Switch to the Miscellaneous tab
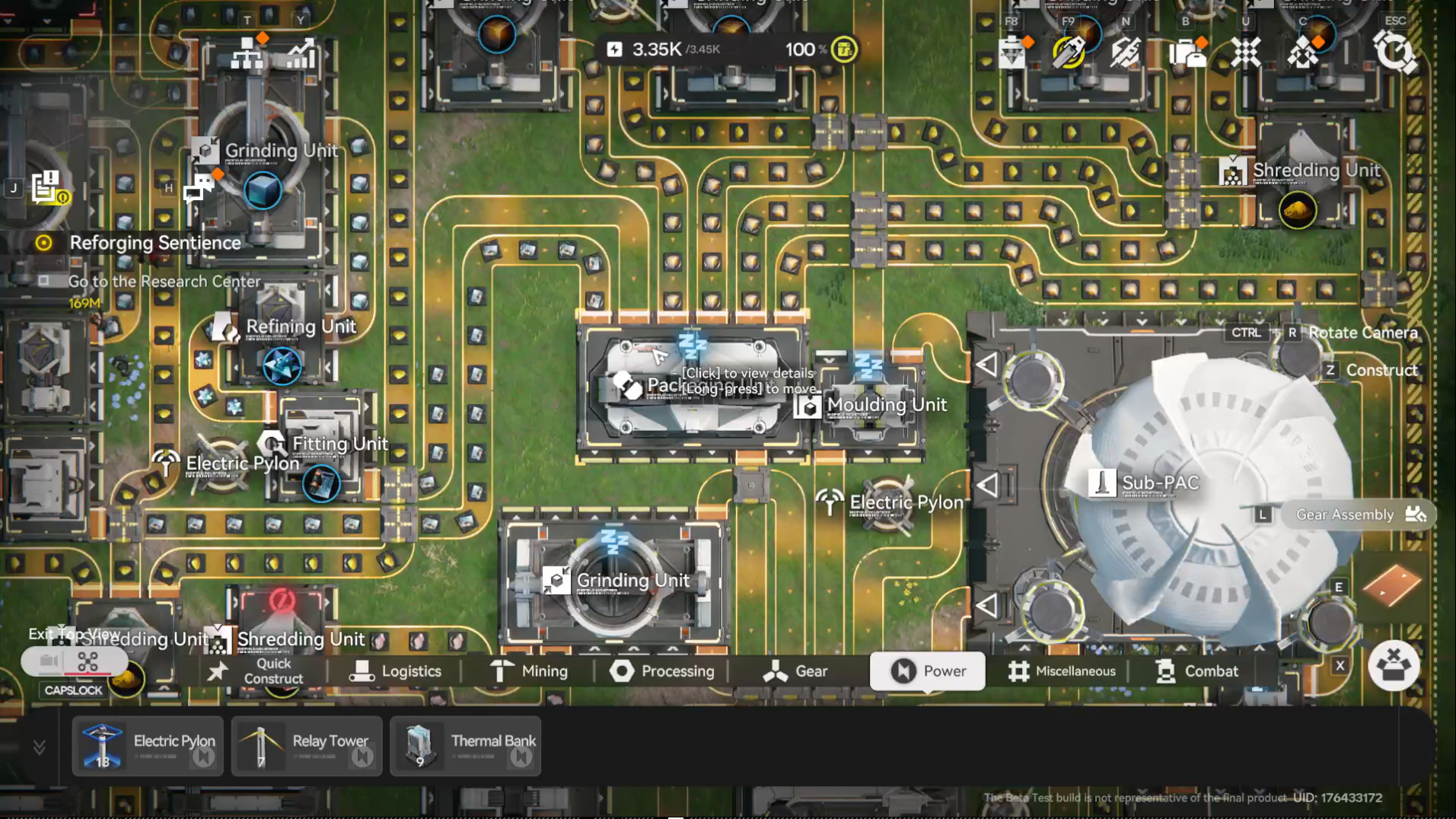Screen dimensions: 1456x819 (x=1061, y=671)
